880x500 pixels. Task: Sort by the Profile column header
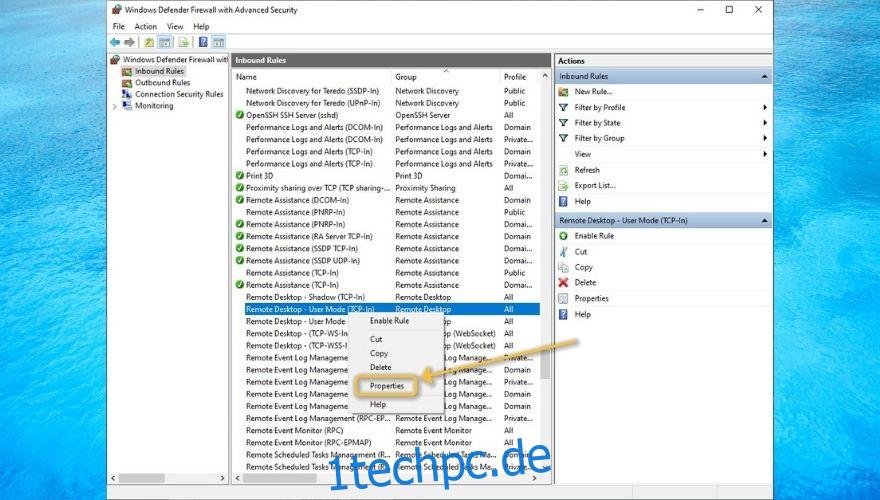click(x=515, y=77)
